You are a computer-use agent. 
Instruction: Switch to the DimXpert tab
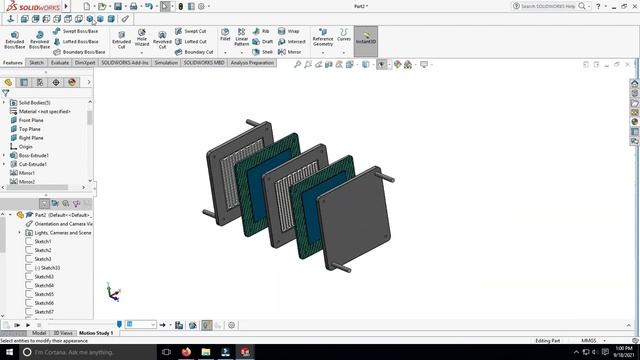click(85, 63)
